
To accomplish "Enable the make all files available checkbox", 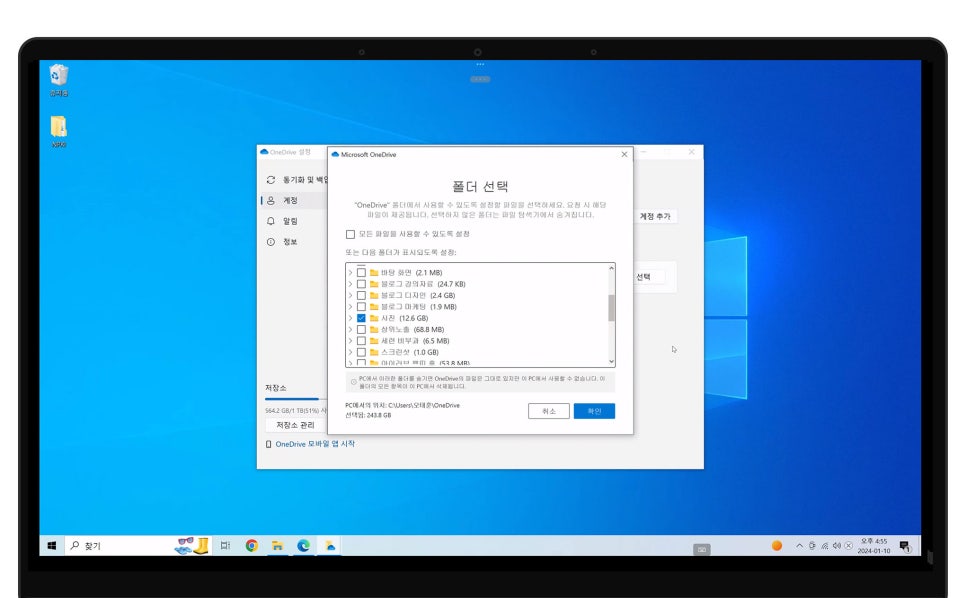I will 351,234.
